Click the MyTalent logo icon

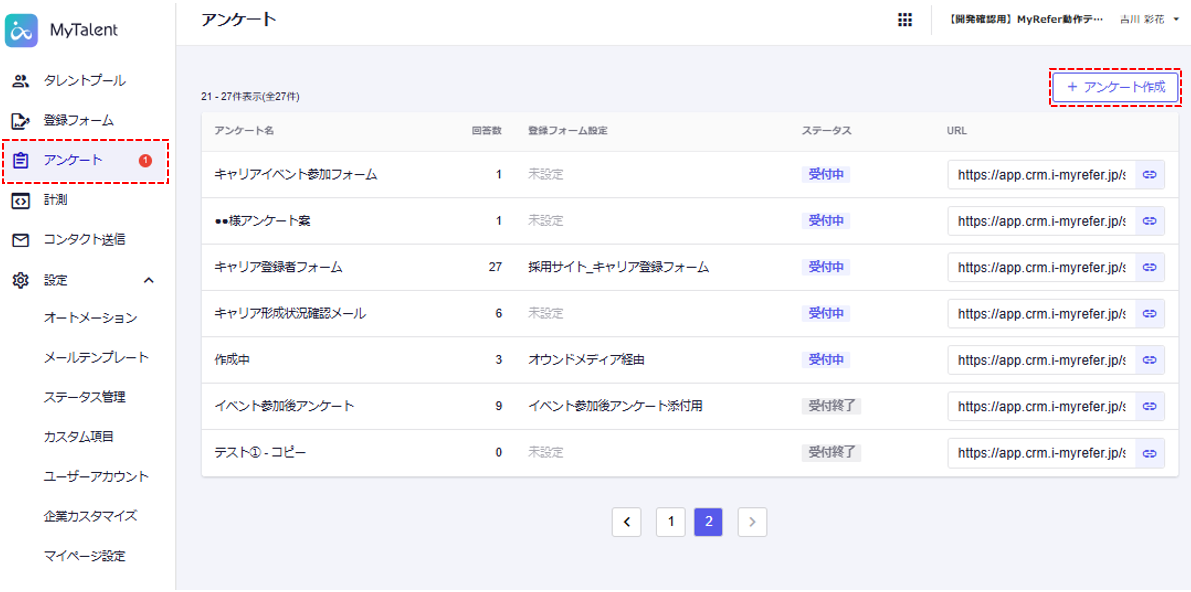click(22, 30)
